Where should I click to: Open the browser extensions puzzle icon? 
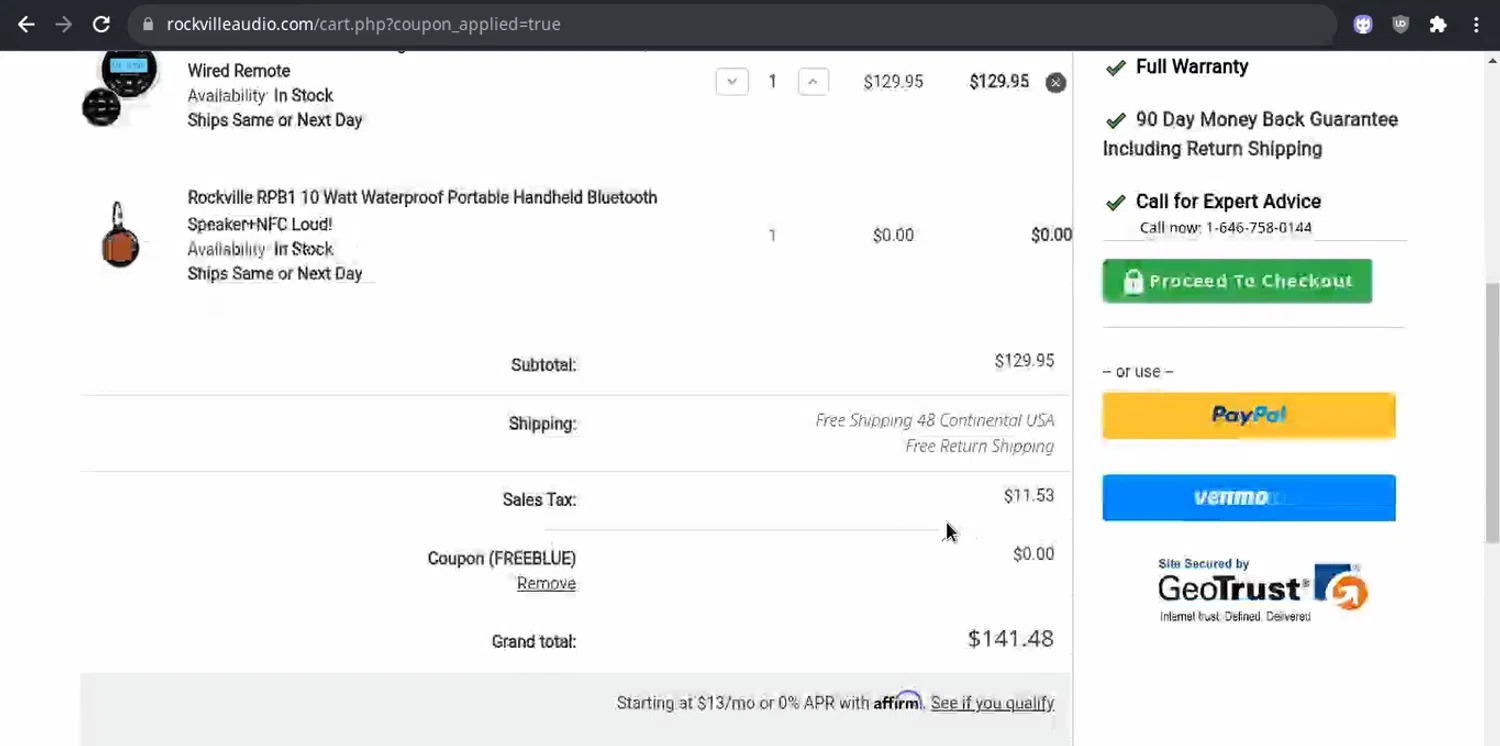pyautogui.click(x=1438, y=24)
